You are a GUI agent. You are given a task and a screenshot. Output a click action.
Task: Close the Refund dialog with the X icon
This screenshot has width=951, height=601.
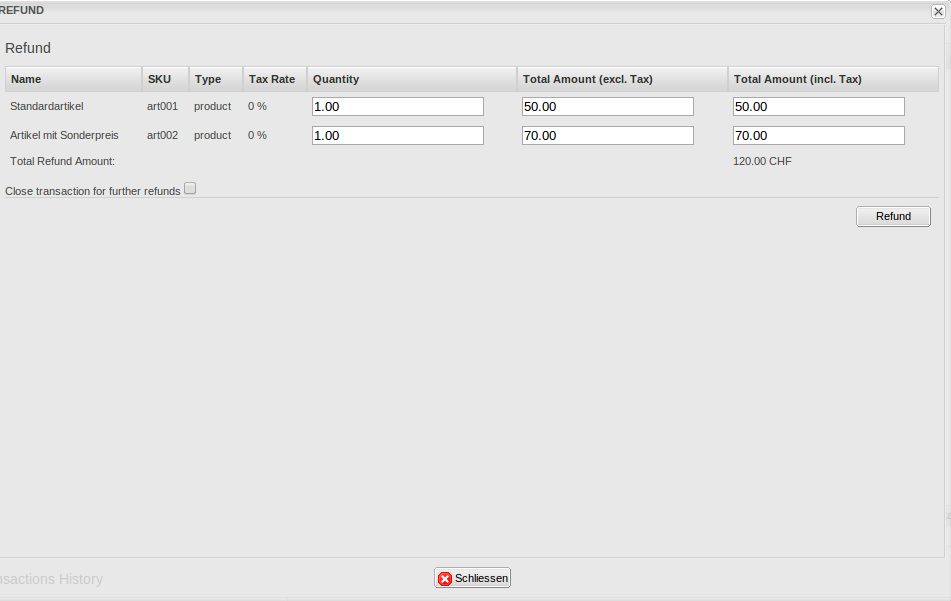point(938,11)
